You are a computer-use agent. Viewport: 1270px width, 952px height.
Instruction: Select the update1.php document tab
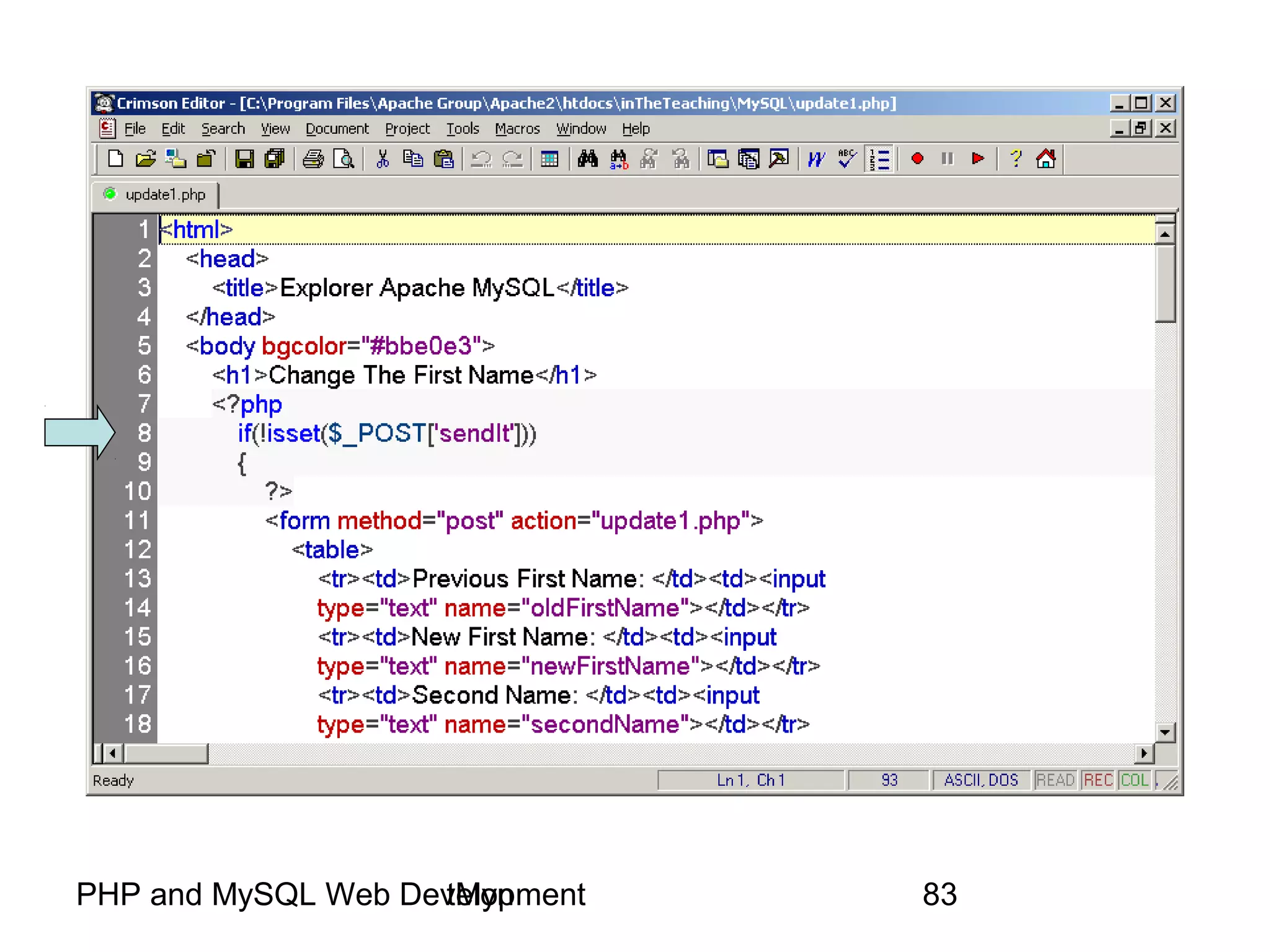click(156, 195)
